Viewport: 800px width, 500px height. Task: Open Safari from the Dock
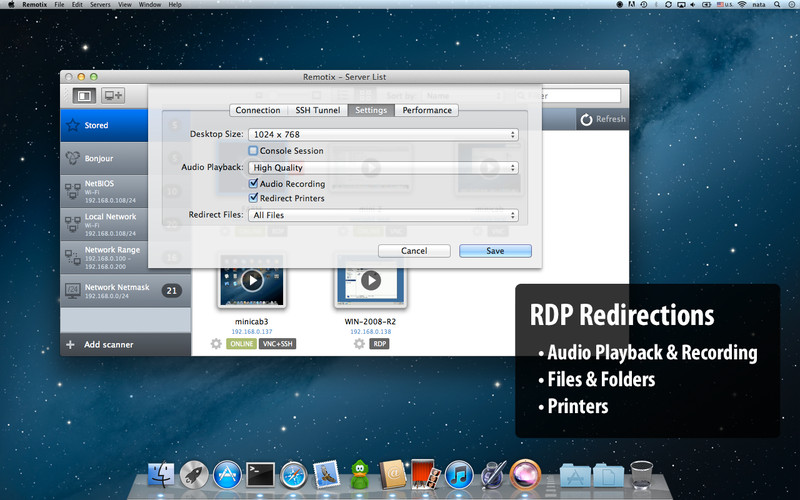point(294,474)
